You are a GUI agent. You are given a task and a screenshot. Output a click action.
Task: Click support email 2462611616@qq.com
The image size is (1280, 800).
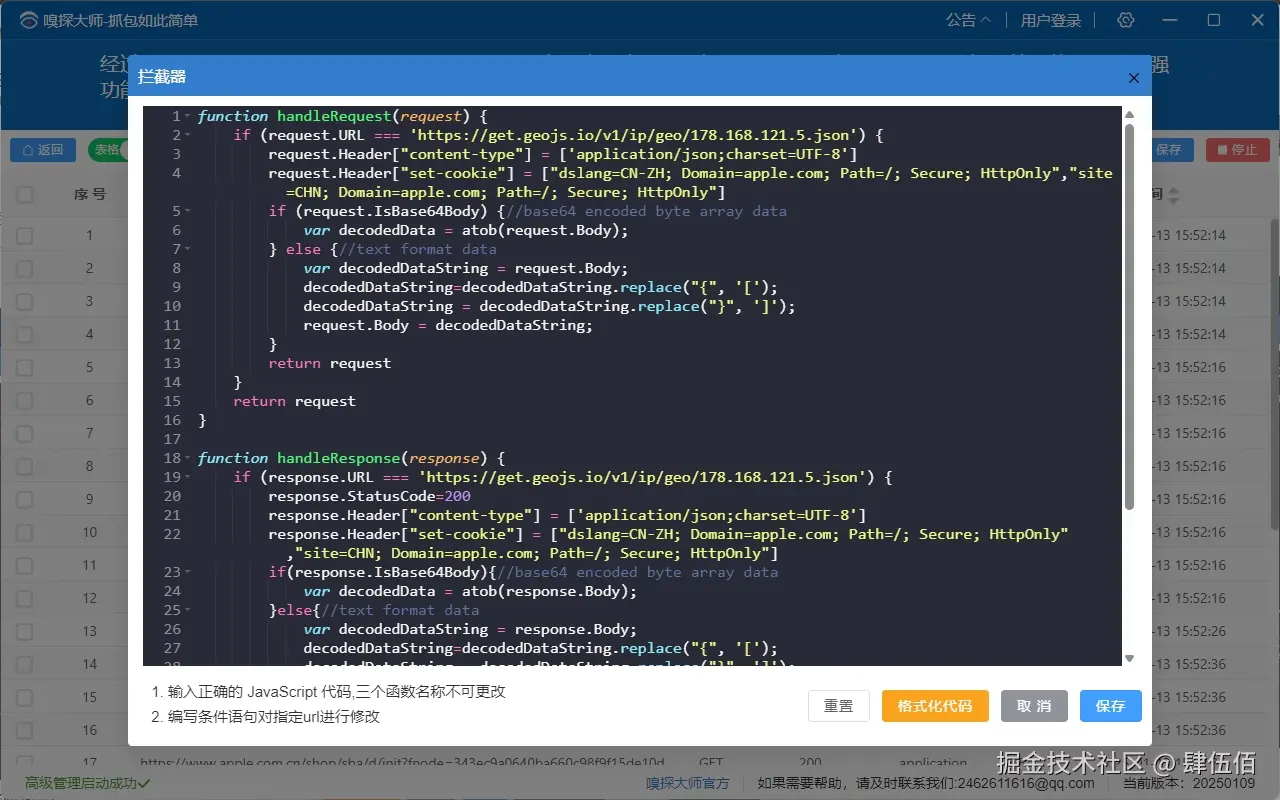[1028, 783]
